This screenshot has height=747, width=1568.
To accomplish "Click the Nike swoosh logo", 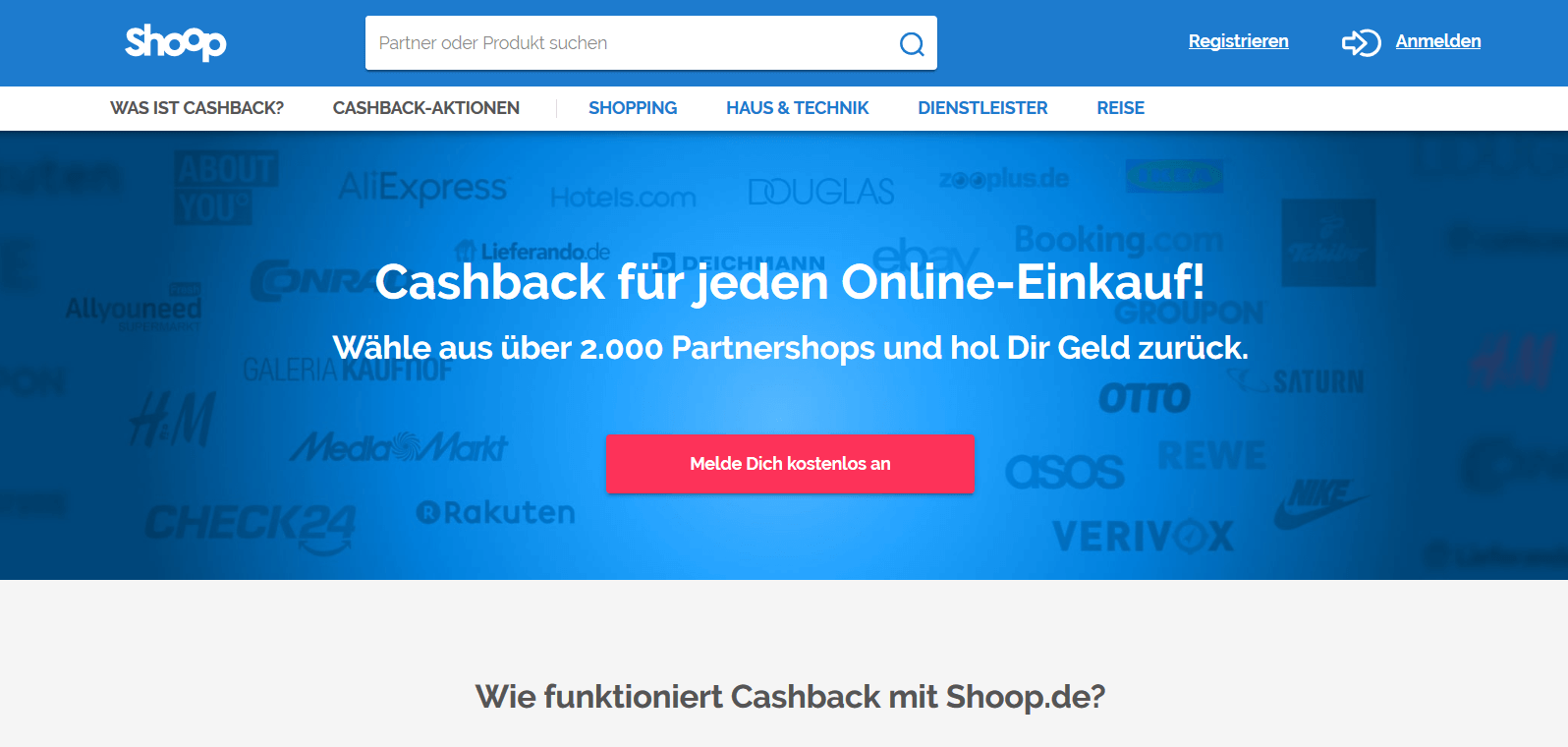I will (1319, 503).
